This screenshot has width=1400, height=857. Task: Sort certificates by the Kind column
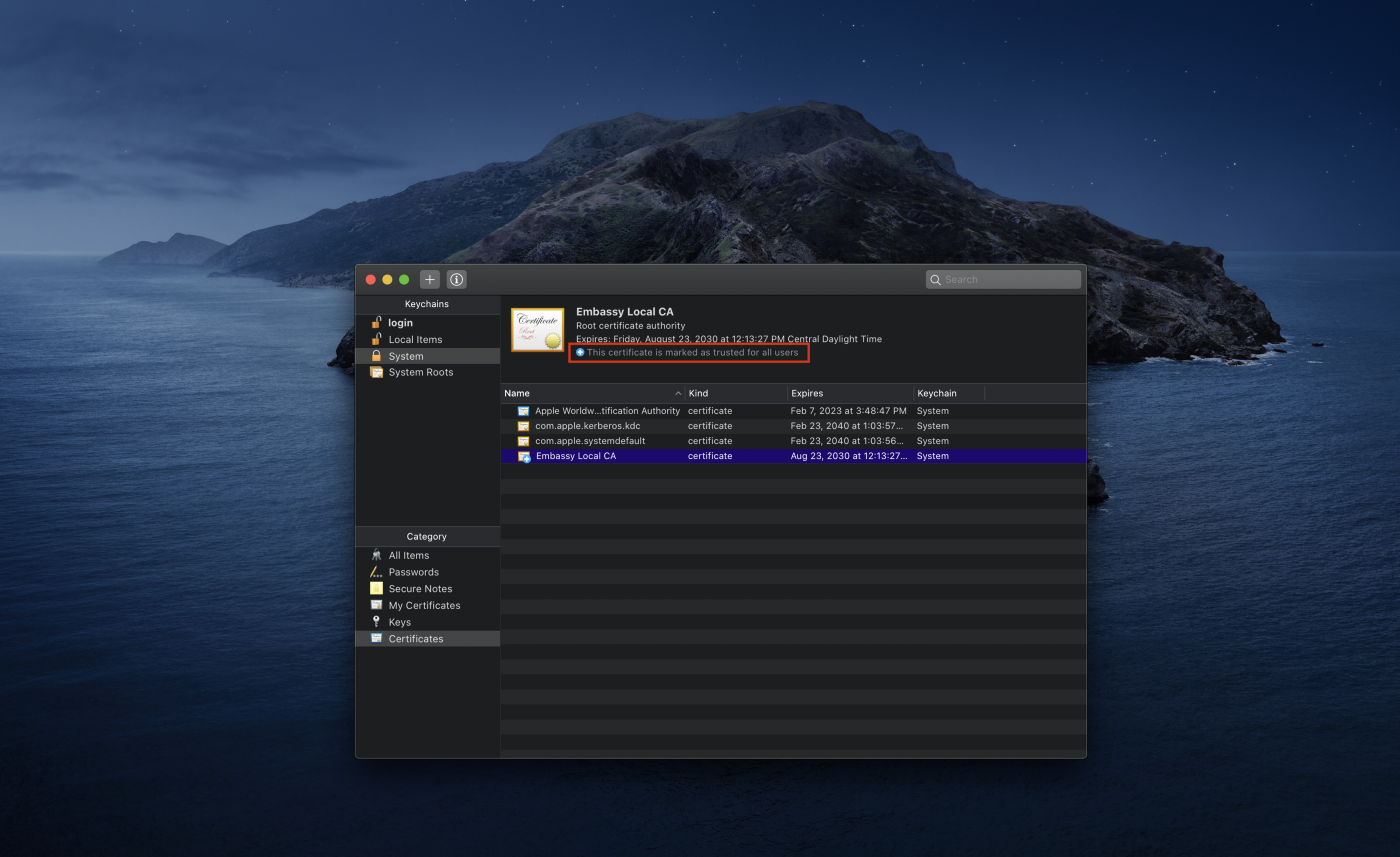point(735,393)
